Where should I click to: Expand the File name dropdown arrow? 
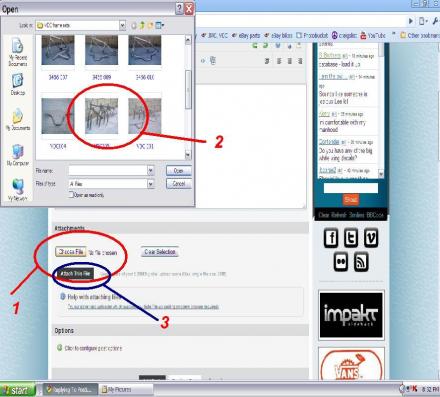coord(151,171)
